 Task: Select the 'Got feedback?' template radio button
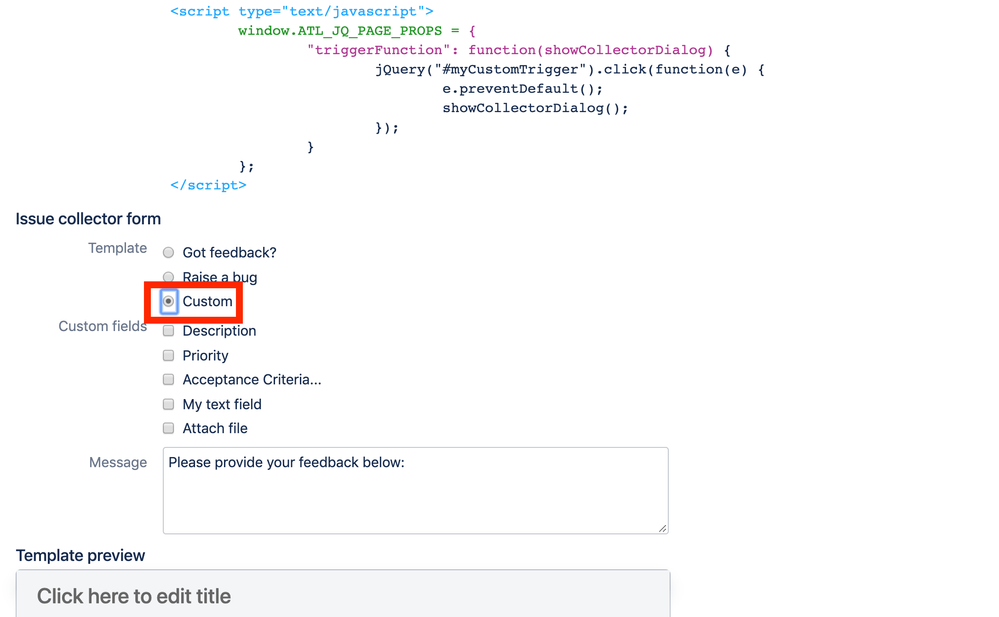(168, 252)
